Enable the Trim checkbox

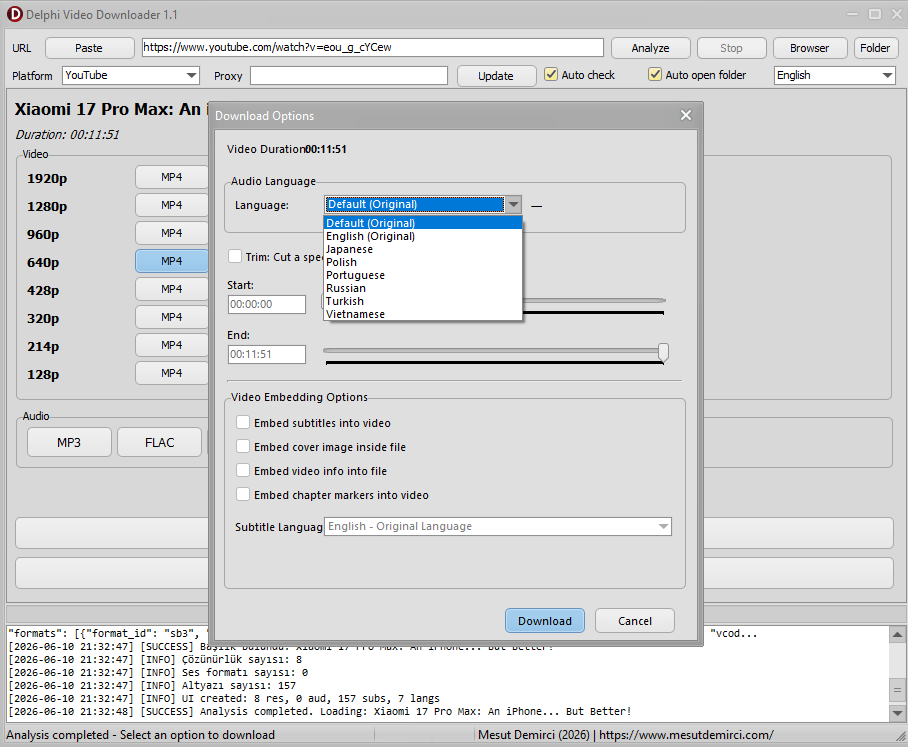235,256
